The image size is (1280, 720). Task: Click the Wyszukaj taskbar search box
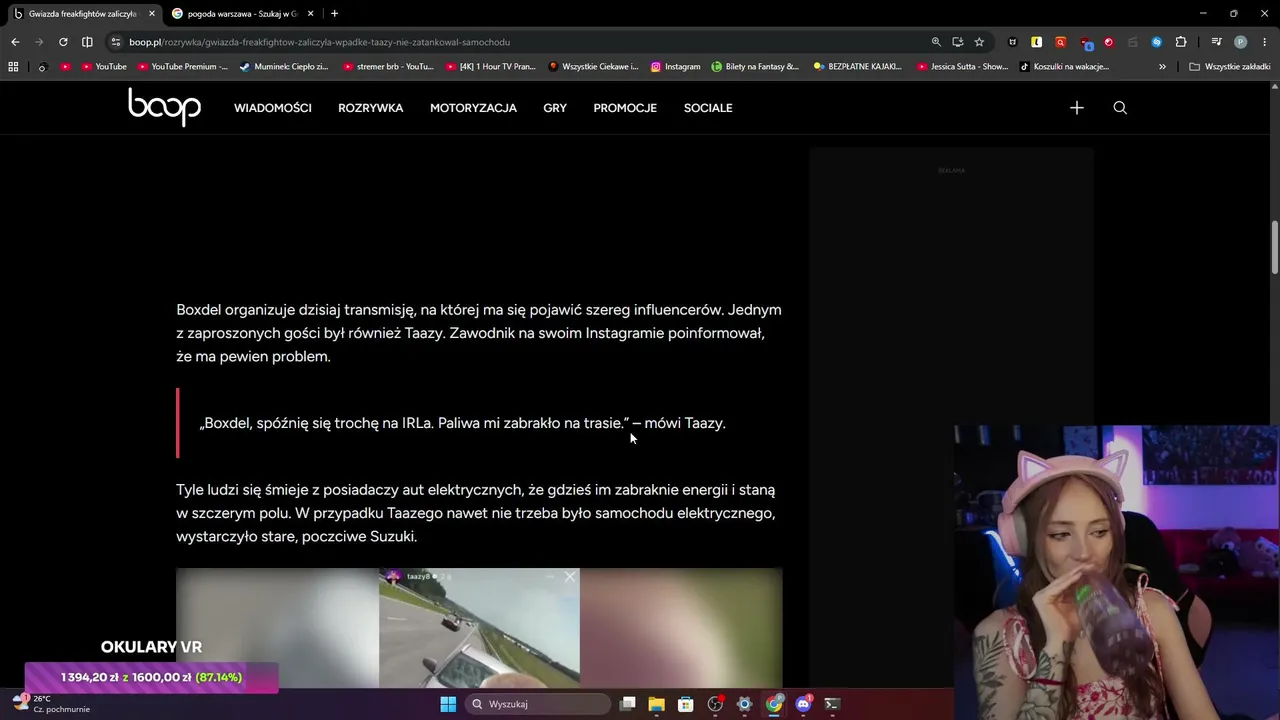tap(538, 704)
